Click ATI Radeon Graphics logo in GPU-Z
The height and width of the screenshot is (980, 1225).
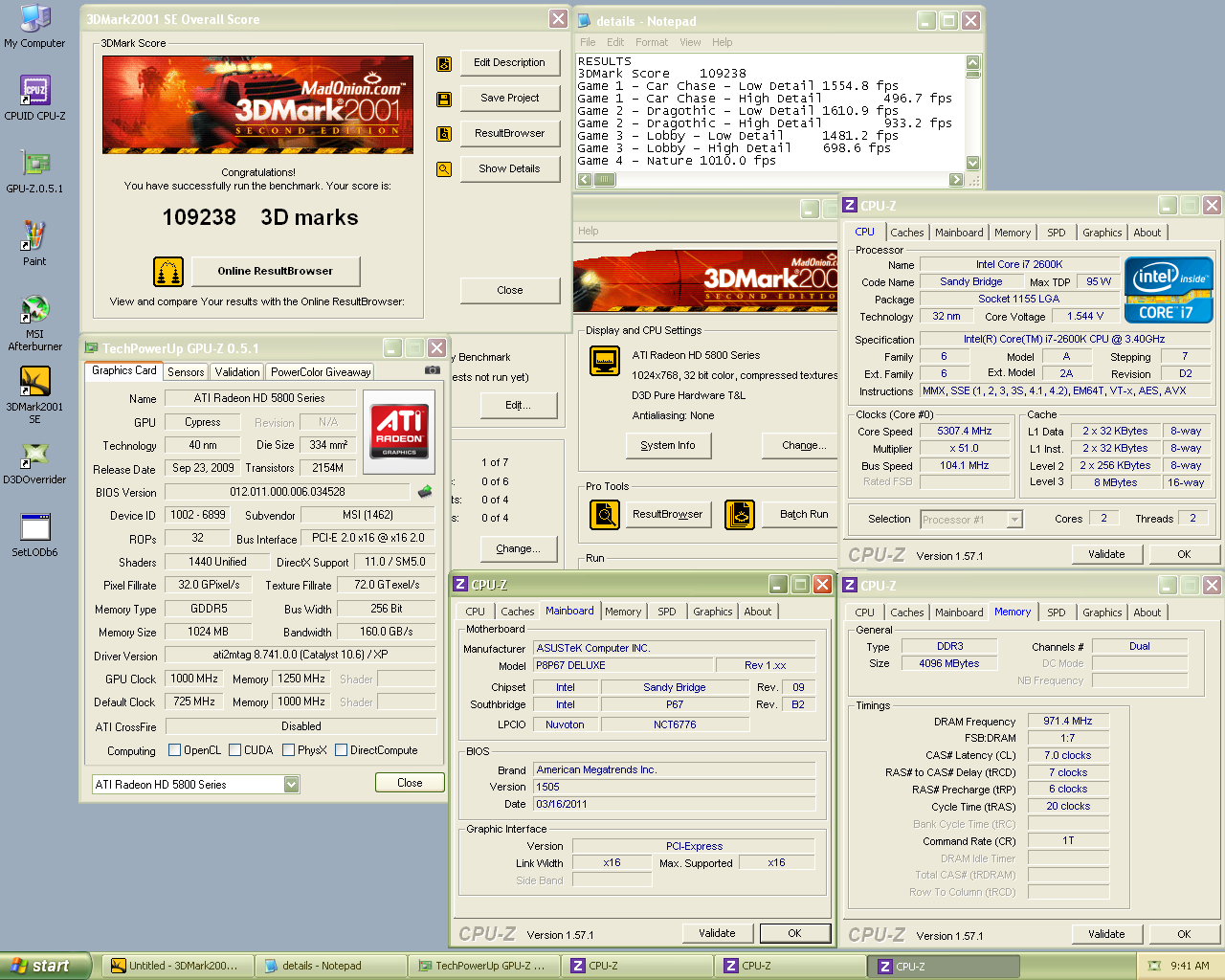pos(399,431)
